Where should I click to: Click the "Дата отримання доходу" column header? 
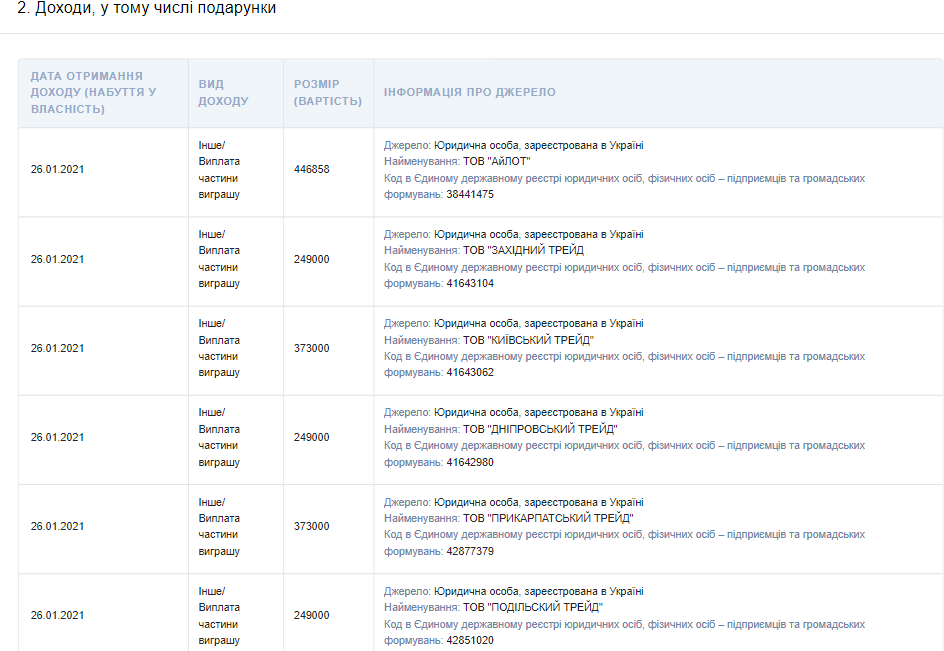tap(93, 93)
